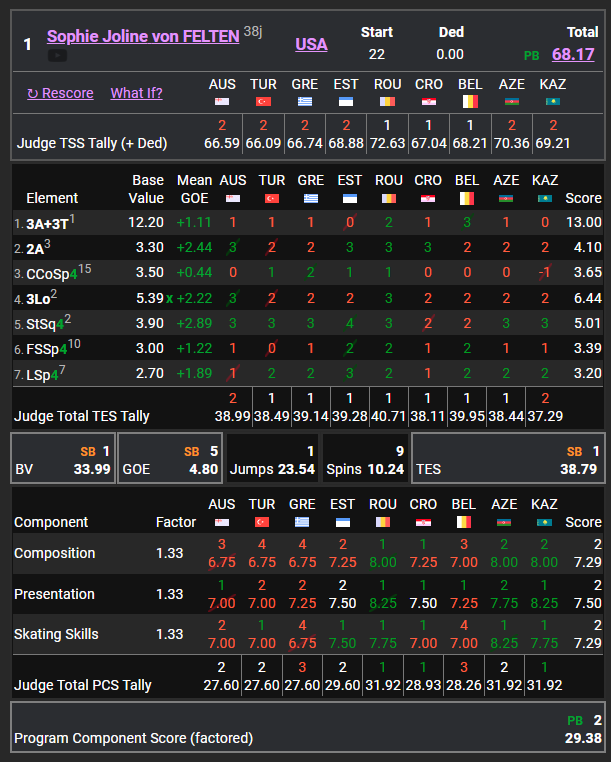Viewport: 611px width, 762px height.
Task: Click the Belgium flag above Judge TSS Tally
Action: click(469, 101)
